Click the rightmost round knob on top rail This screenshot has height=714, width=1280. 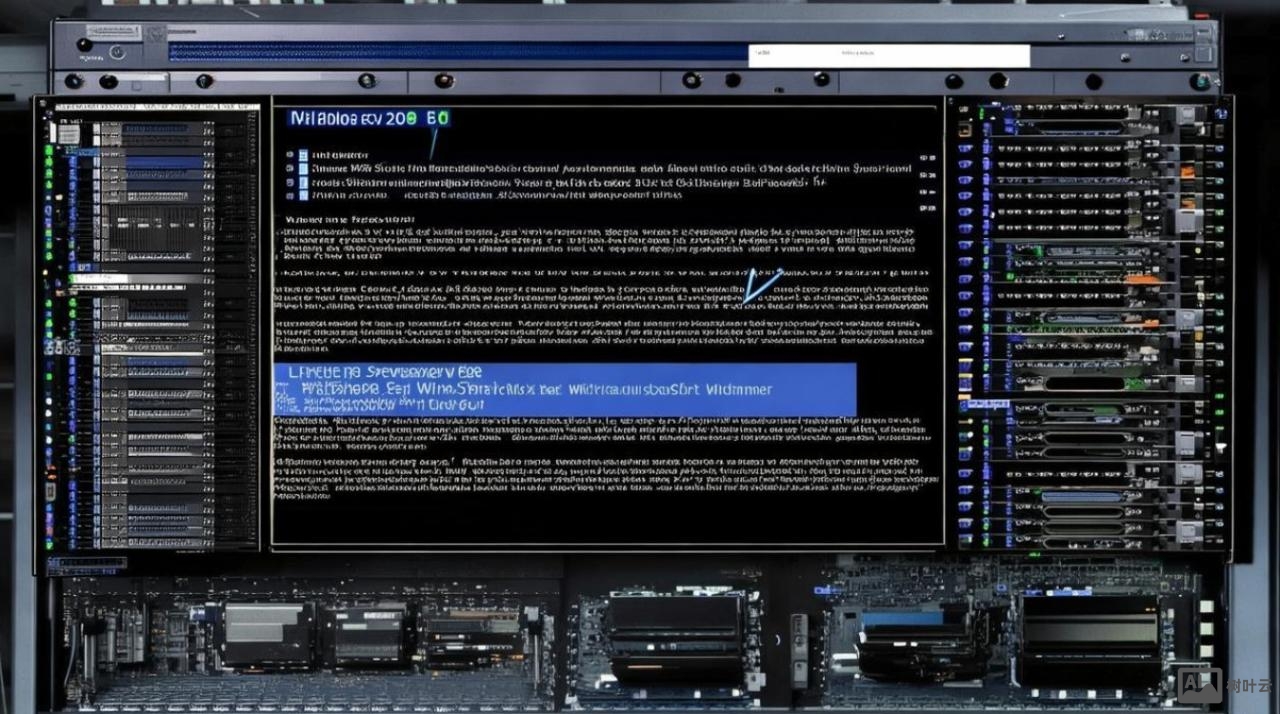pos(1196,81)
